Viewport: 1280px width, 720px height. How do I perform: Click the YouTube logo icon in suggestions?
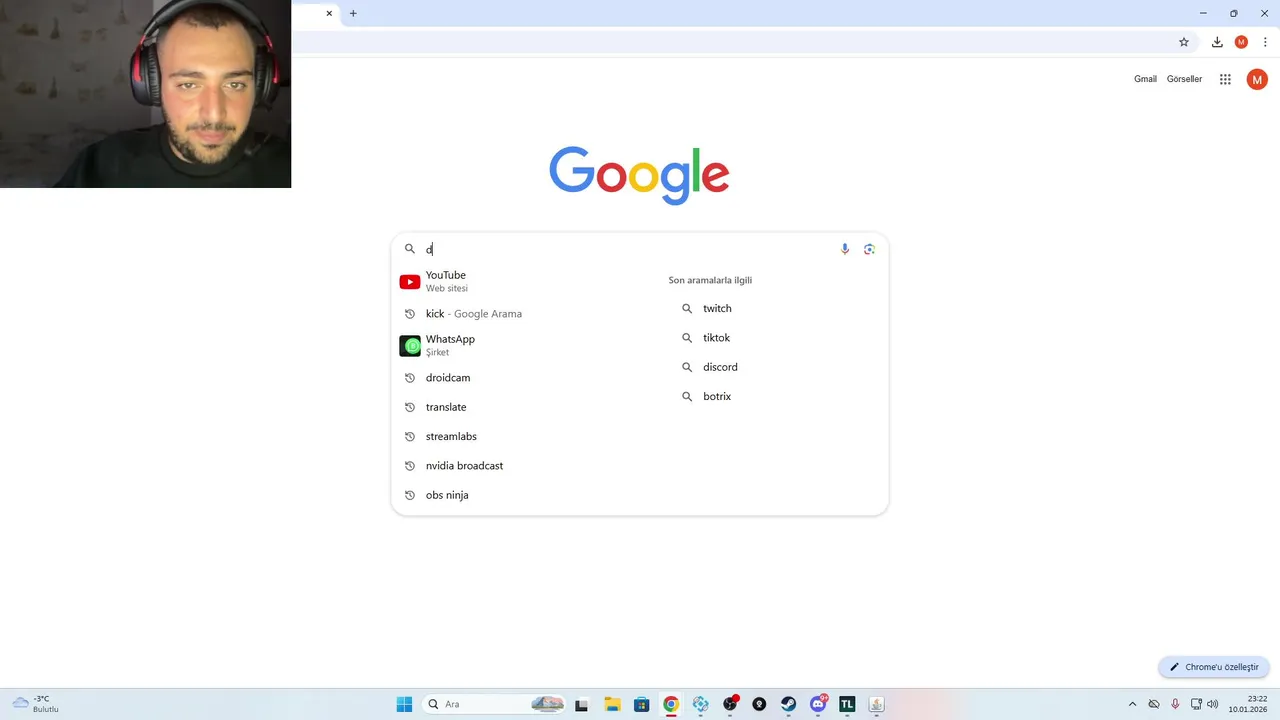[410, 282]
